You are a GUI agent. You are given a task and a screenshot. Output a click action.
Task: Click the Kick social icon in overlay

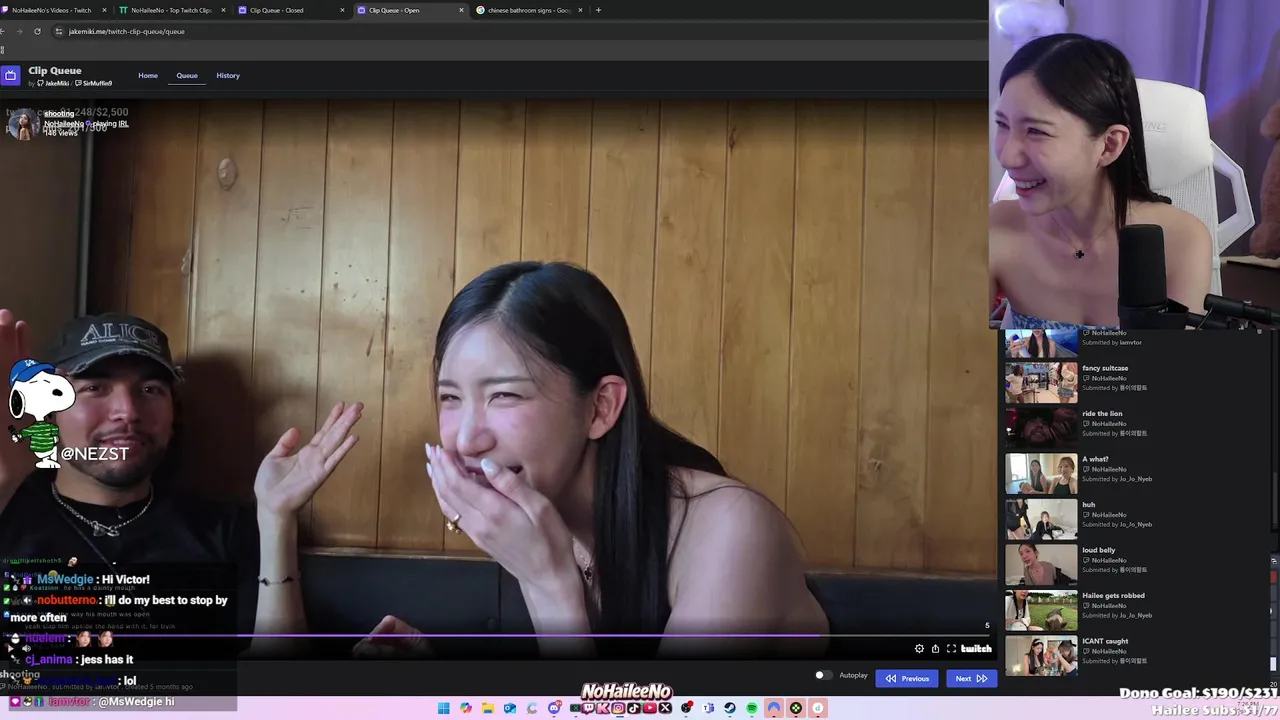tap(603, 708)
